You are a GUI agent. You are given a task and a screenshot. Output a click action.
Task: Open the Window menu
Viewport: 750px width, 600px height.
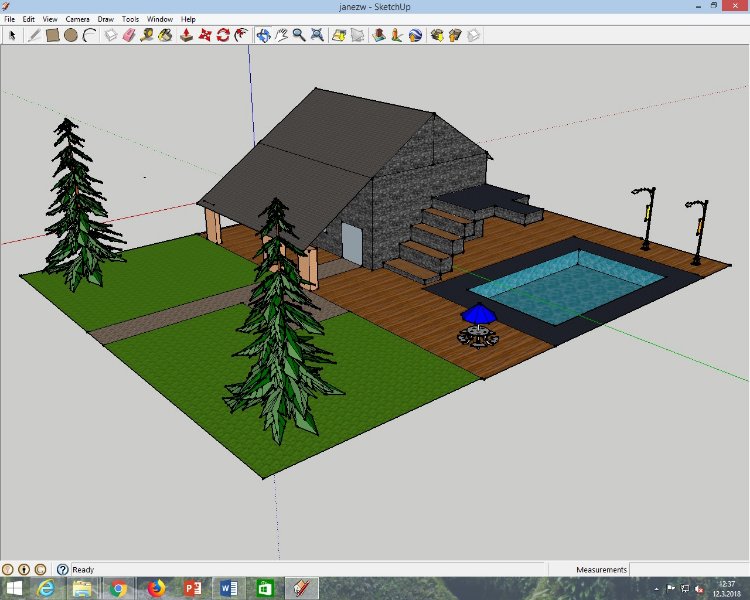[x=159, y=19]
